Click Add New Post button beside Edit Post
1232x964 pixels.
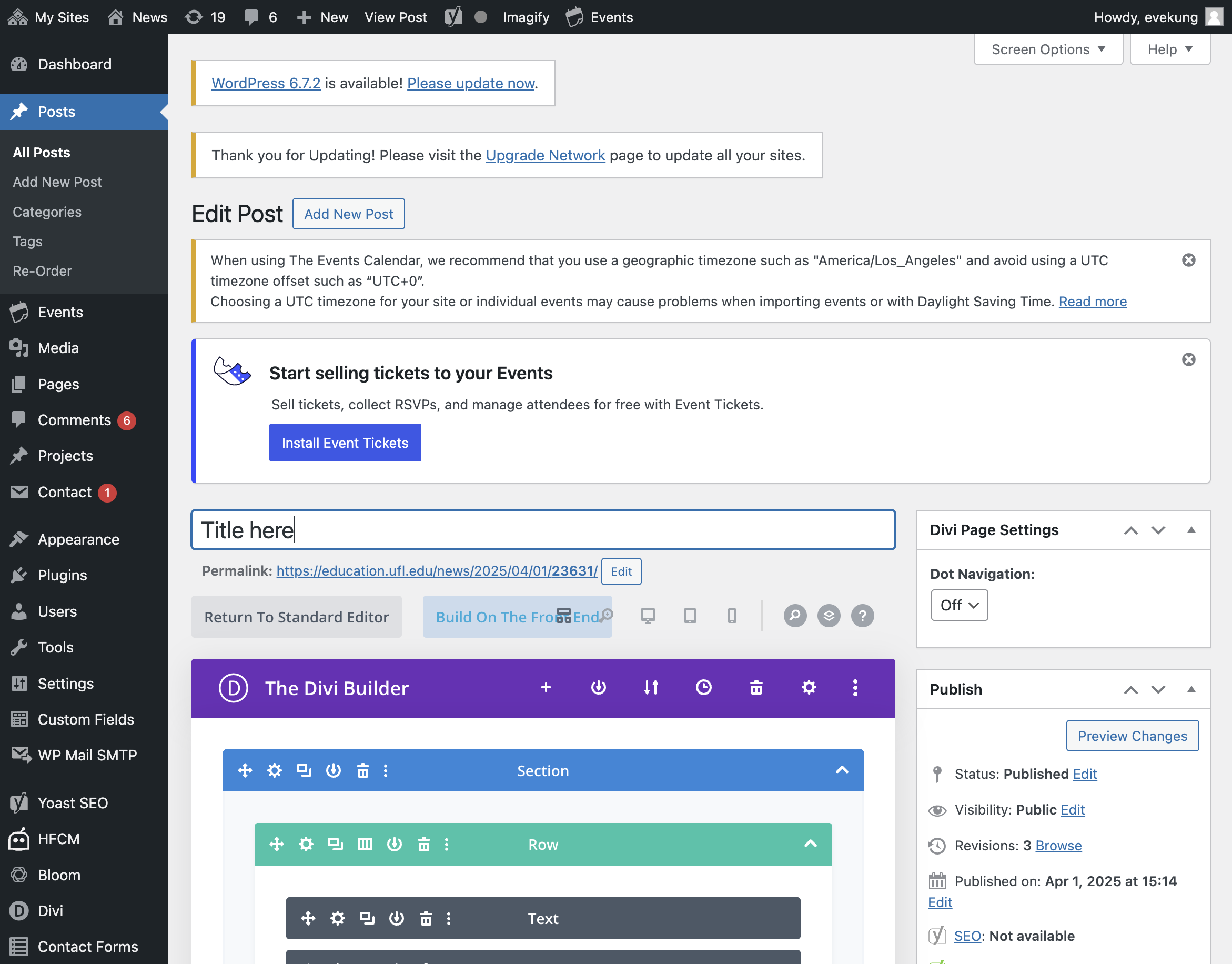point(348,214)
